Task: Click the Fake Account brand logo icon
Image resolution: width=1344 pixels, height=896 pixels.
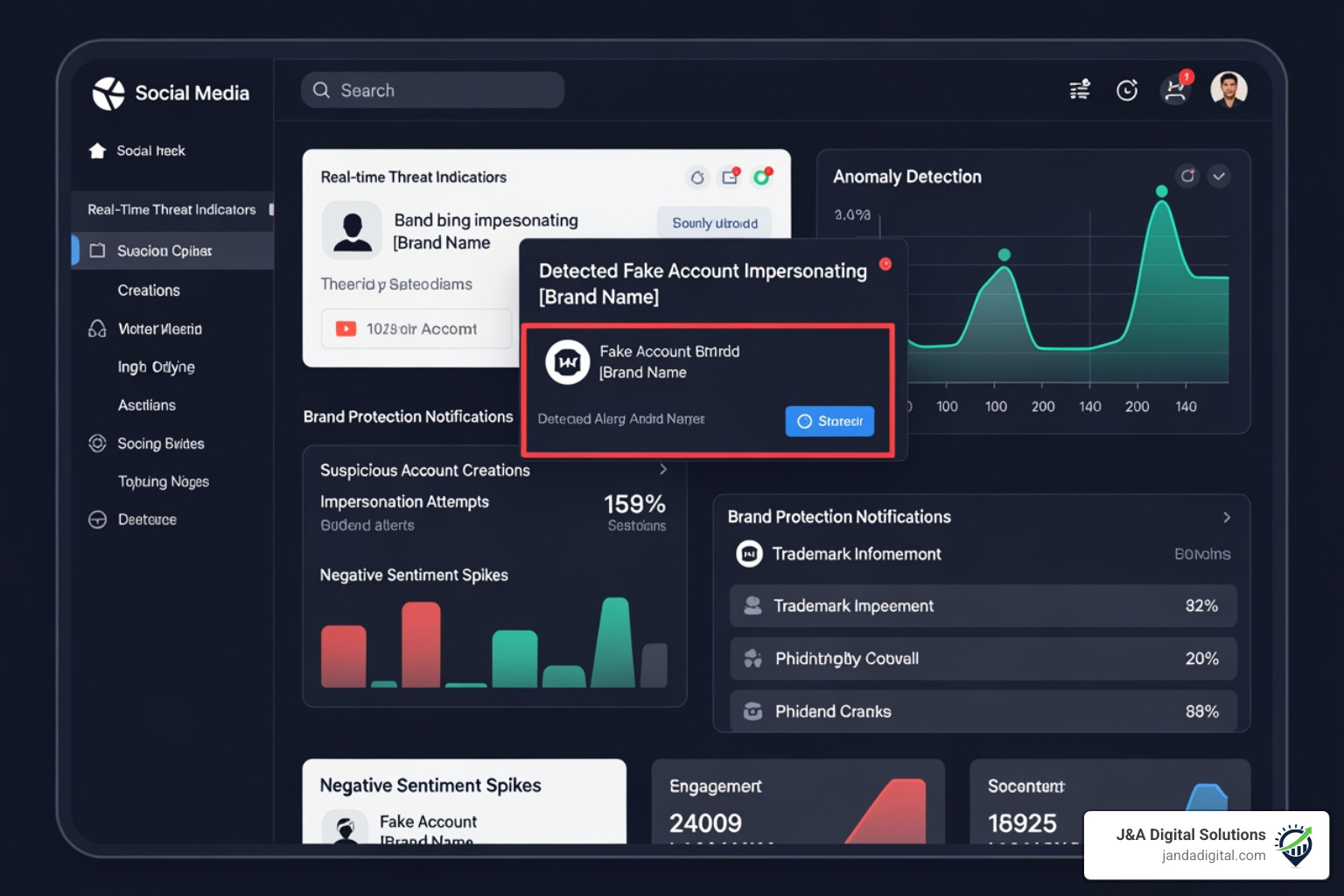Action: [568, 362]
